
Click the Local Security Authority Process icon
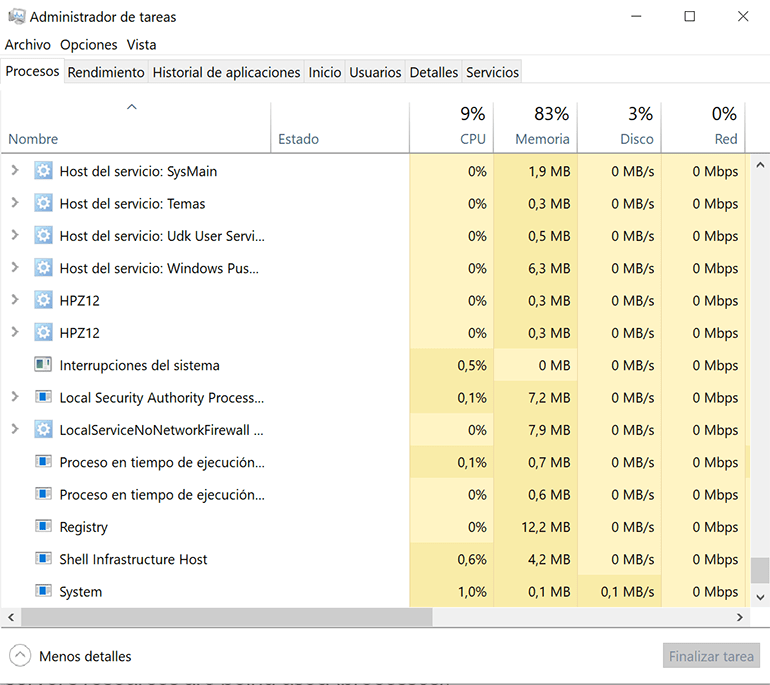pos(43,397)
